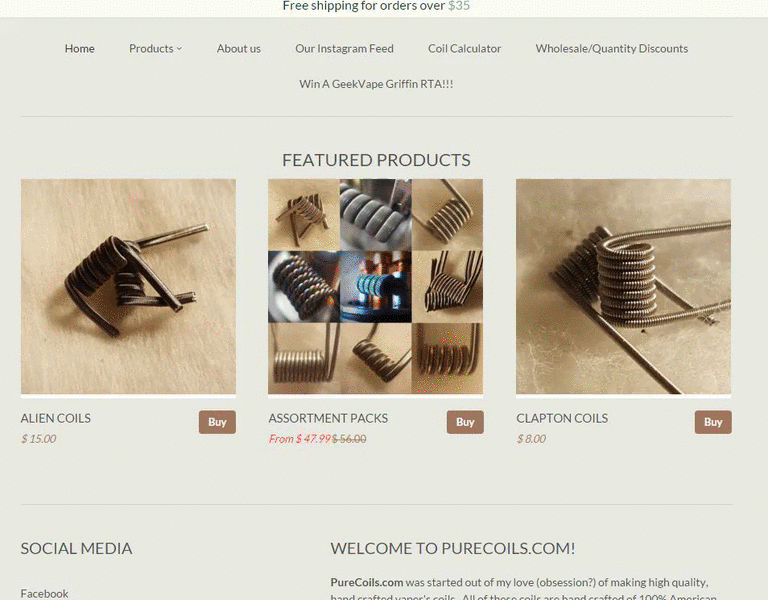Select the ALIEN COILS product title

[56, 418]
